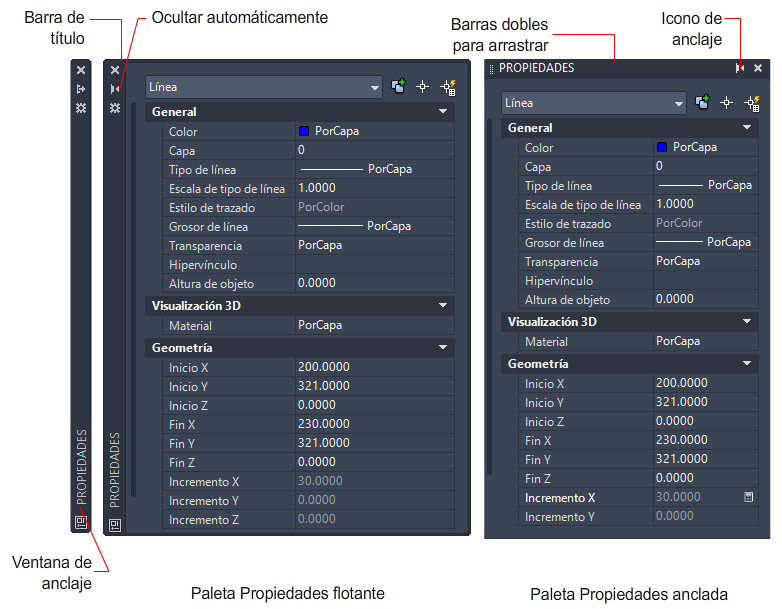
Task: Click blue color swatch in docked palette
Action: click(x=662, y=147)
